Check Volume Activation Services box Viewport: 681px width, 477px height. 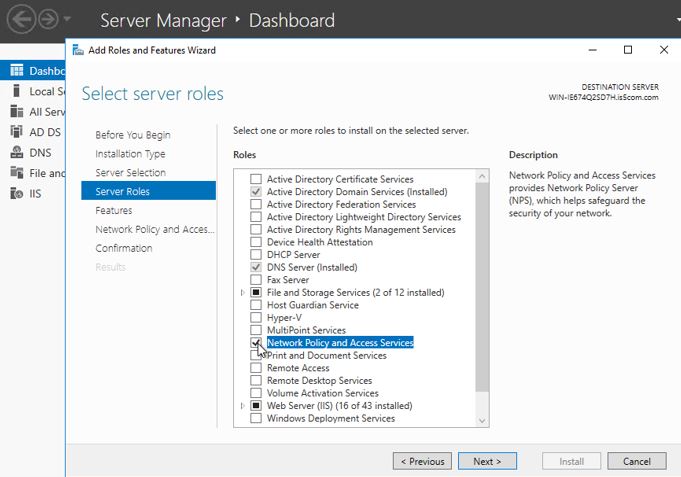(256, 393)
